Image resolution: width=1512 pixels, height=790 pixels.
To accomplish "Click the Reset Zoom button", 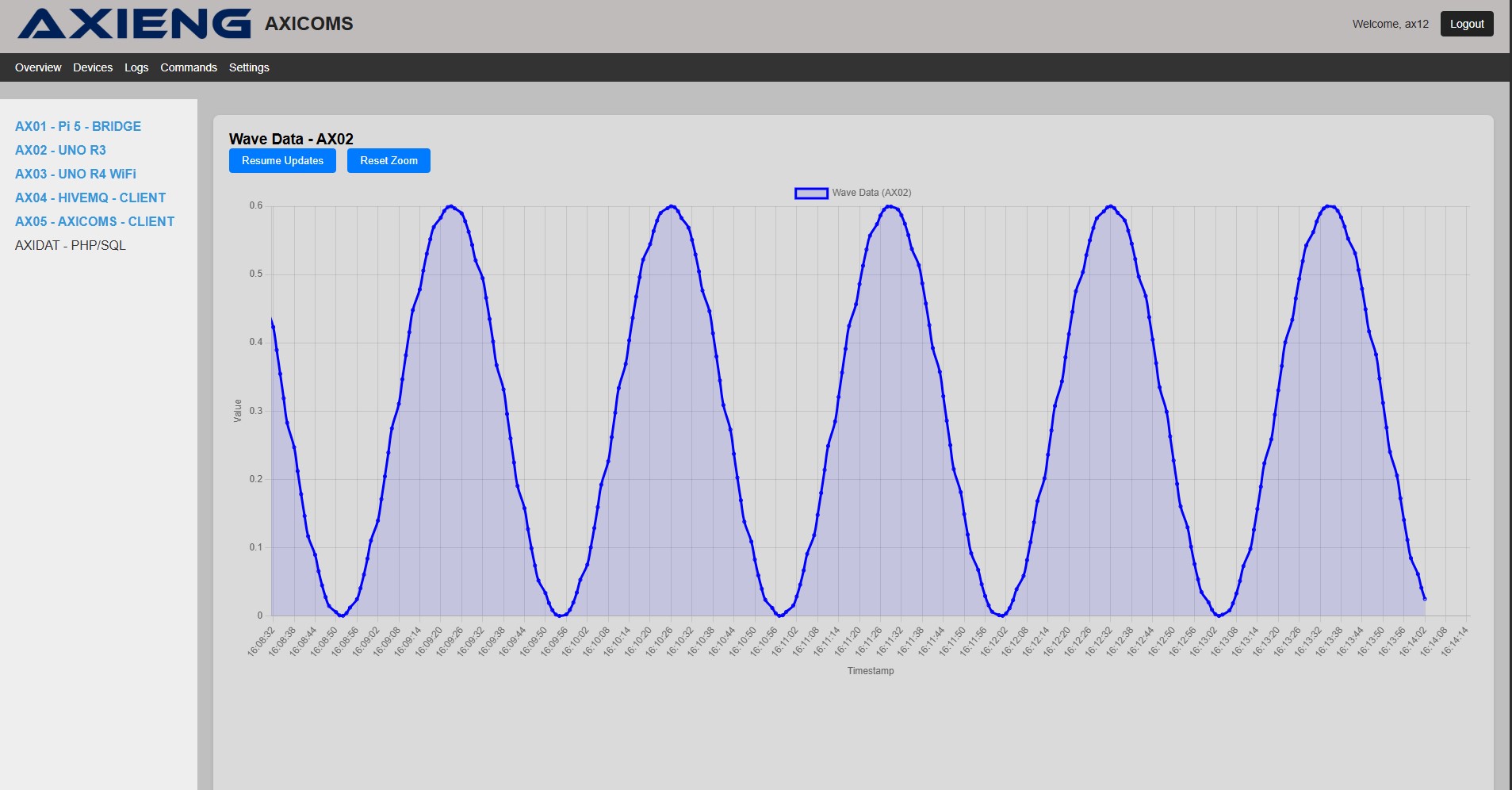I will (389, 160).
